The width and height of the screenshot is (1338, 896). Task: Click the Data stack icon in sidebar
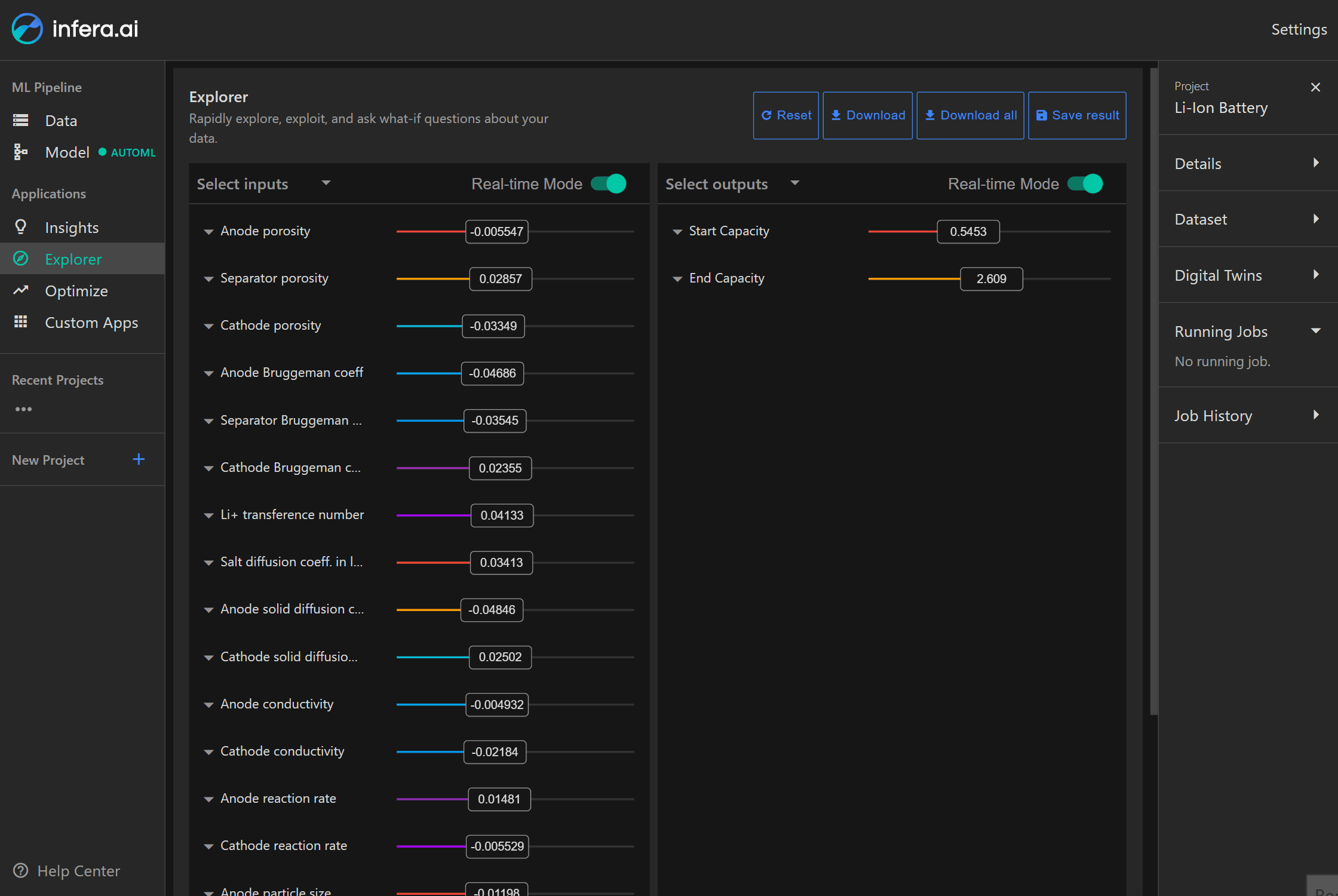coord(21,121)
